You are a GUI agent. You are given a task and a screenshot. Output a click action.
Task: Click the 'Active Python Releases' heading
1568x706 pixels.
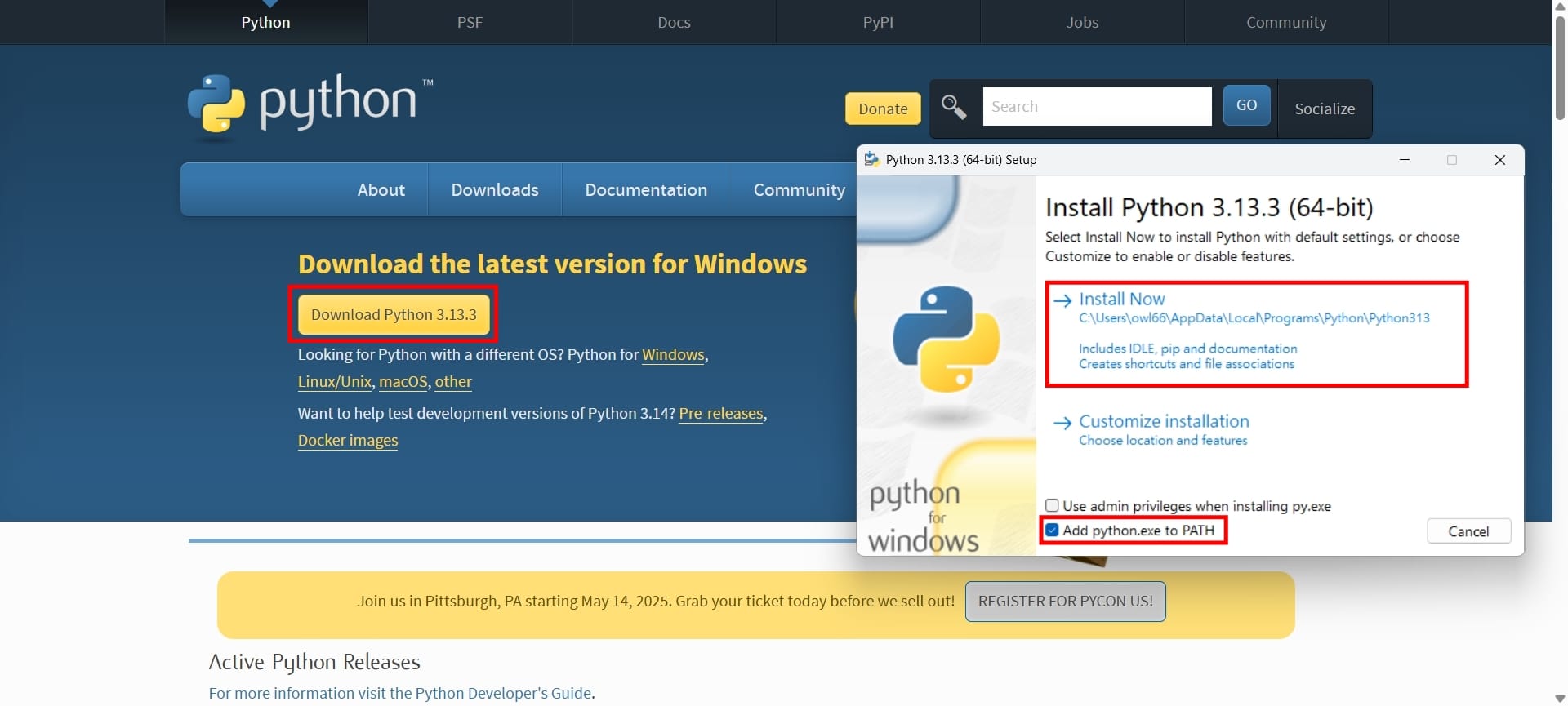click(314, 661)
